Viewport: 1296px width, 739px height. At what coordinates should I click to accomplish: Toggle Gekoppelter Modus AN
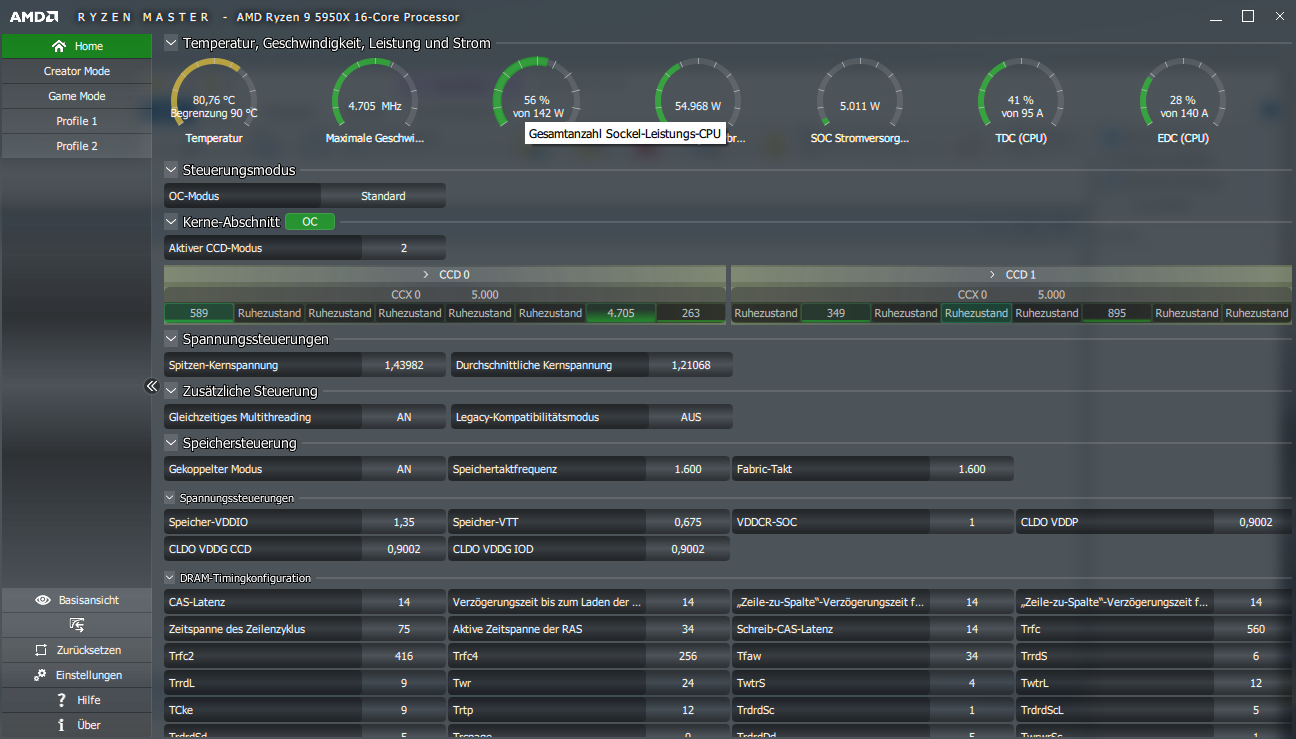click(x=404, y=469)
